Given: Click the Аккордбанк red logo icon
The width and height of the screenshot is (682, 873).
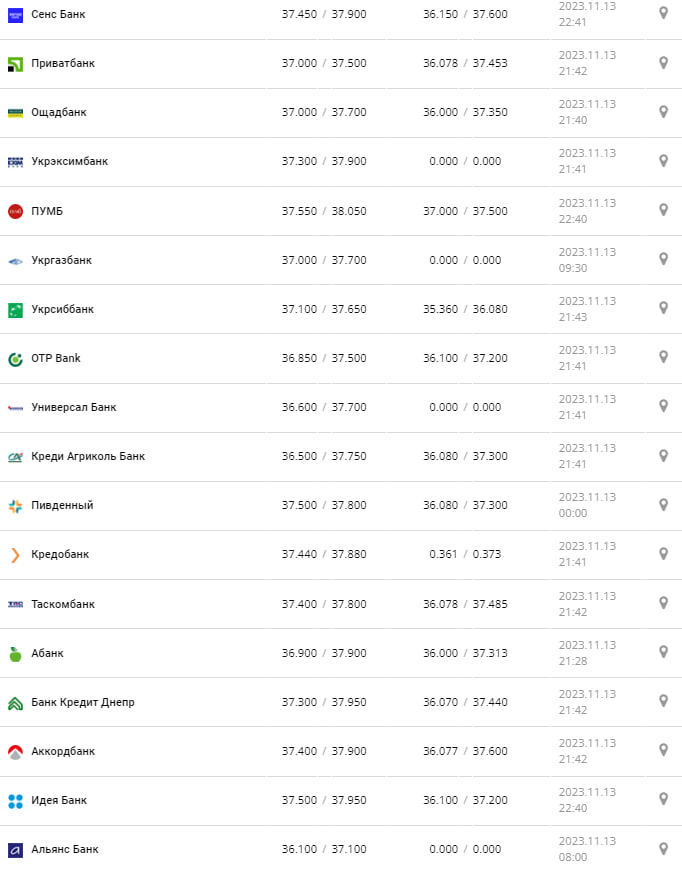Looking at the screenshot, I should [x=15, y=751].
